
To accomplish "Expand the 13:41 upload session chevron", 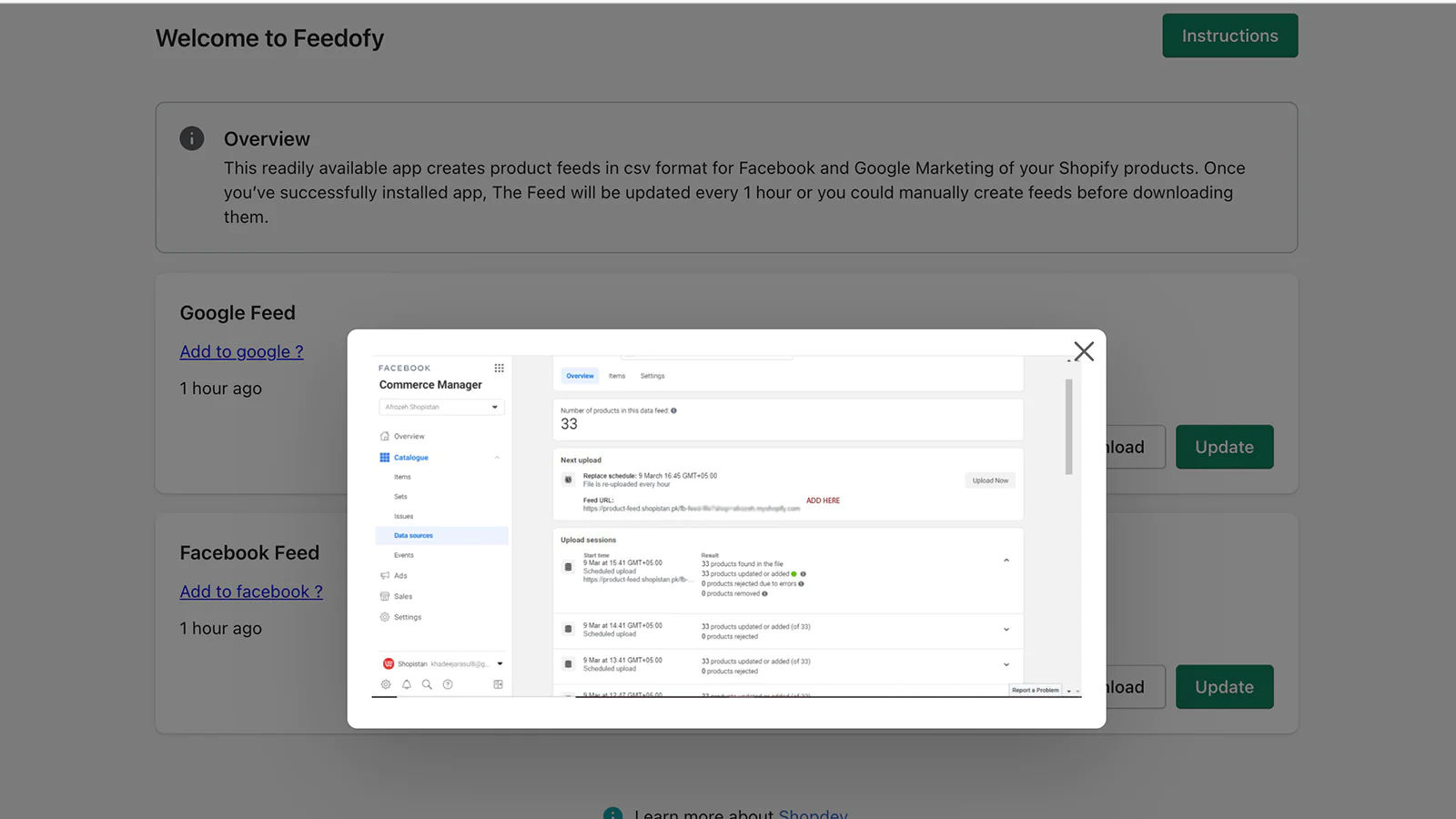I will click(x=1006, y=664).
